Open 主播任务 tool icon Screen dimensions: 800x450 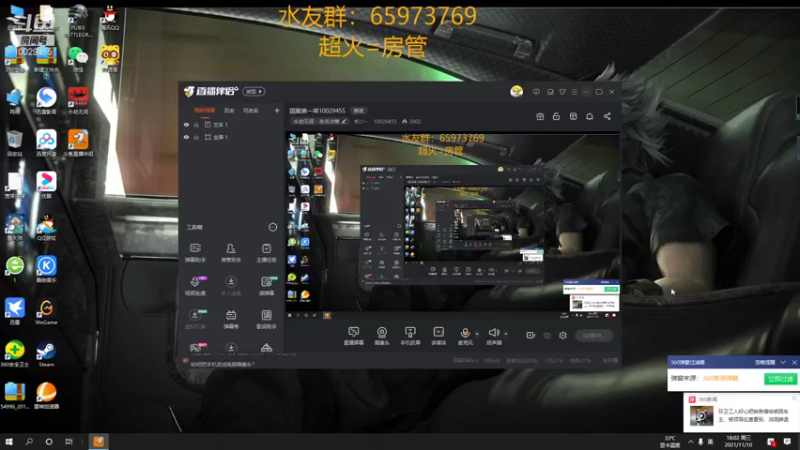pyautogui.click(x=266, y=252)
